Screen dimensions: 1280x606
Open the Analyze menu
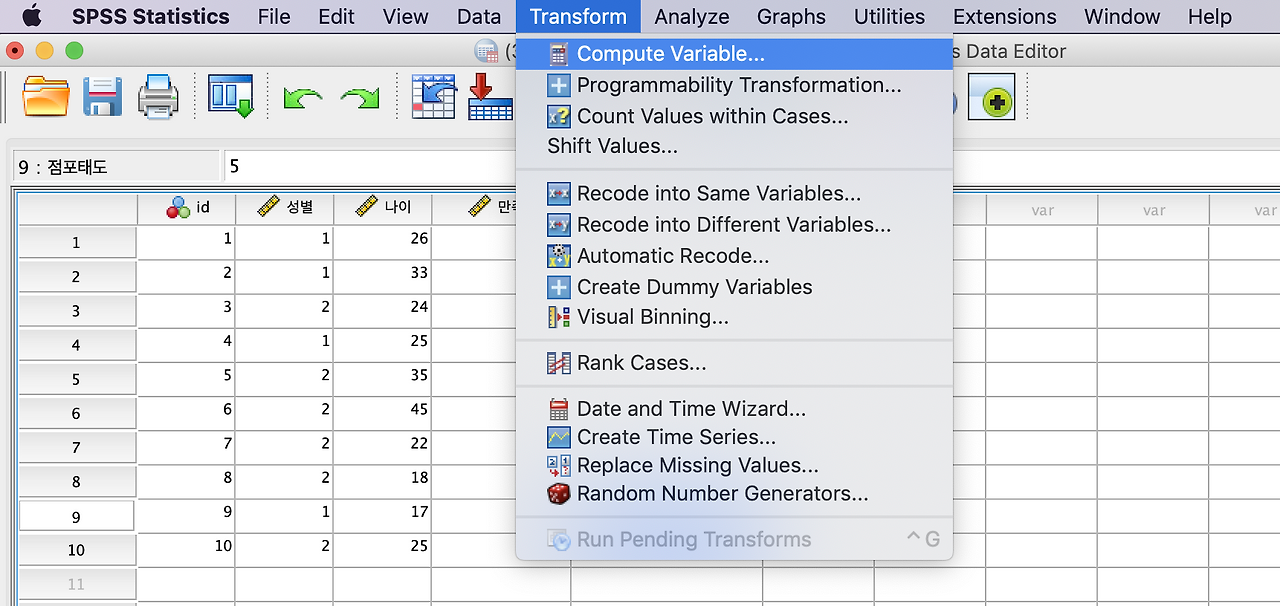pyautogui.click(x=692, y=17)
